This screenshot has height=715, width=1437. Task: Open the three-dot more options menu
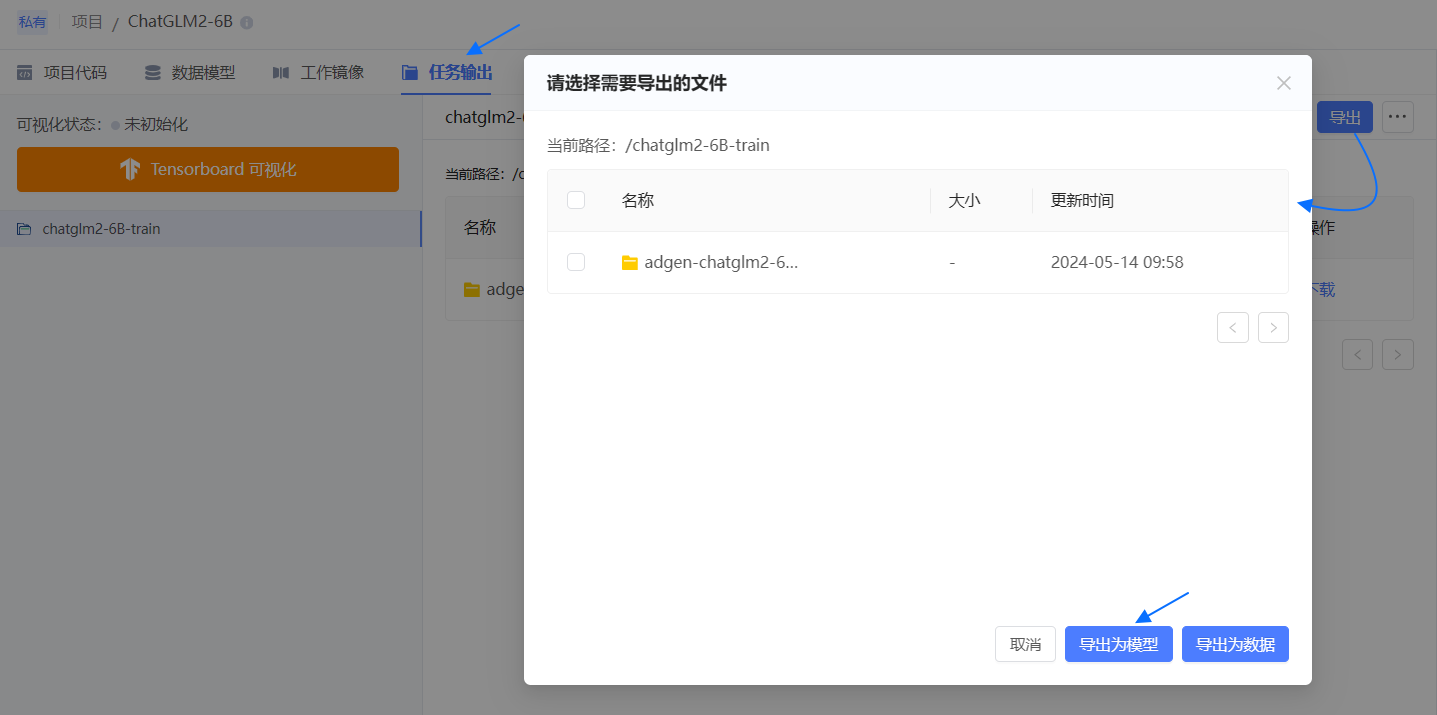coord(1397,117)
